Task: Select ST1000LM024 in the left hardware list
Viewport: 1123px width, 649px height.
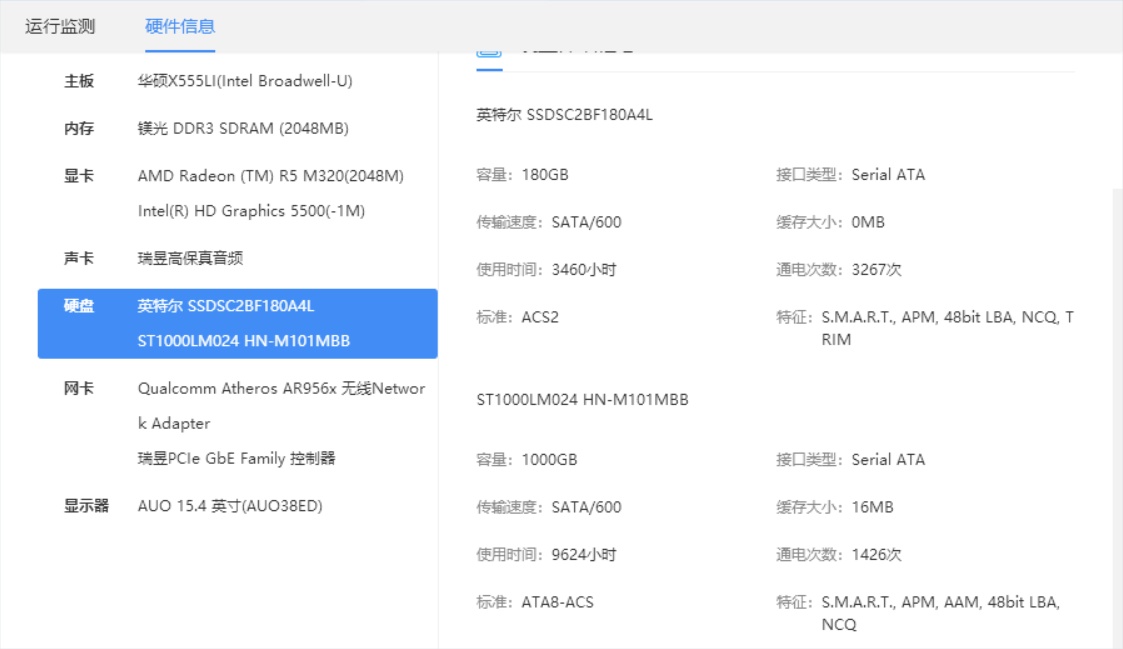Action: pos(243,341)
